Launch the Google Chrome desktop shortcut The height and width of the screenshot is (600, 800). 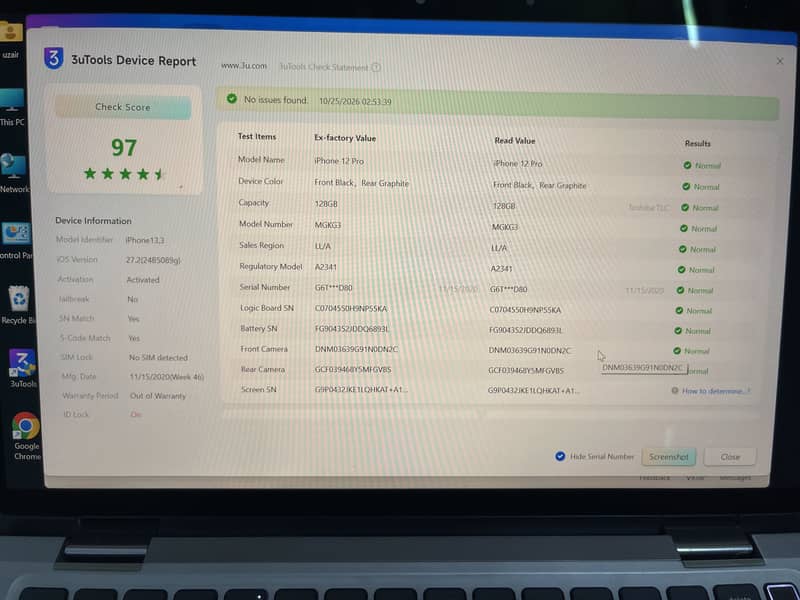(27, 436)
